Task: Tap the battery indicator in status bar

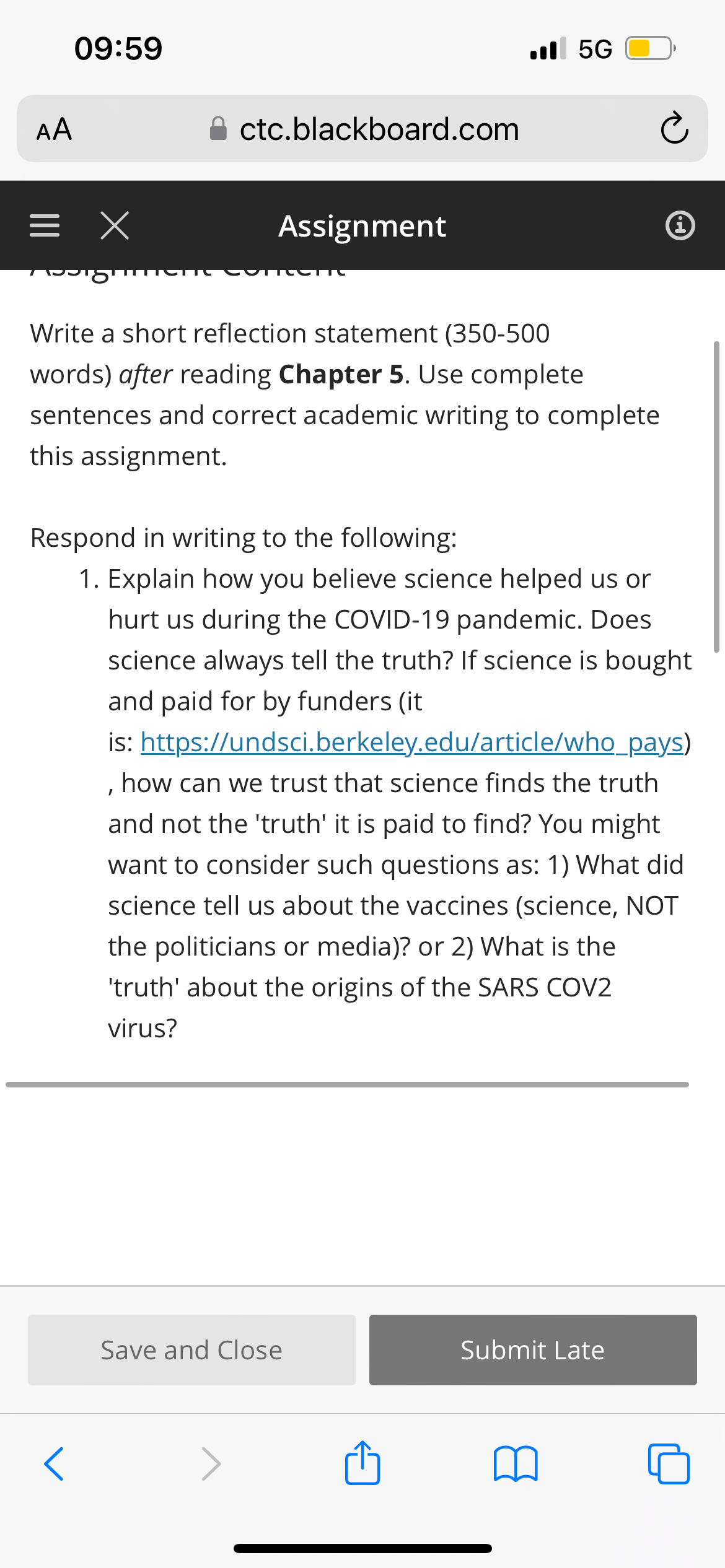Action: pos(650,48)
